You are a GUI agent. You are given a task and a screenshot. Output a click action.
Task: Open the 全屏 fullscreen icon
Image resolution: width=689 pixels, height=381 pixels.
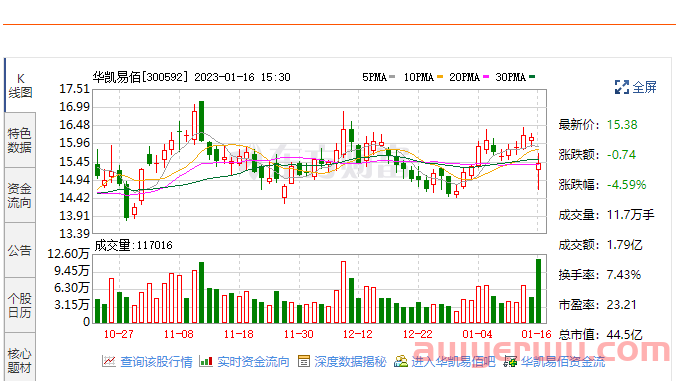click(621, 87)
